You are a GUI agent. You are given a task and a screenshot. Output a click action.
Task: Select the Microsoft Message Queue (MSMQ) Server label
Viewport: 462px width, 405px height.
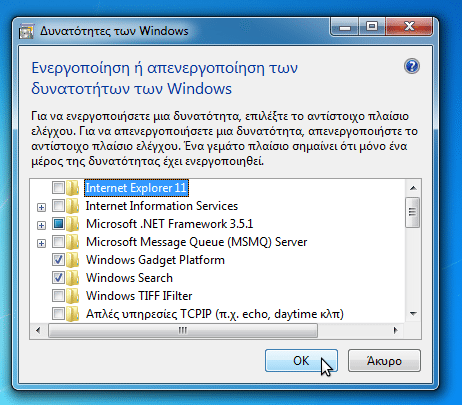tap(196, 242)
